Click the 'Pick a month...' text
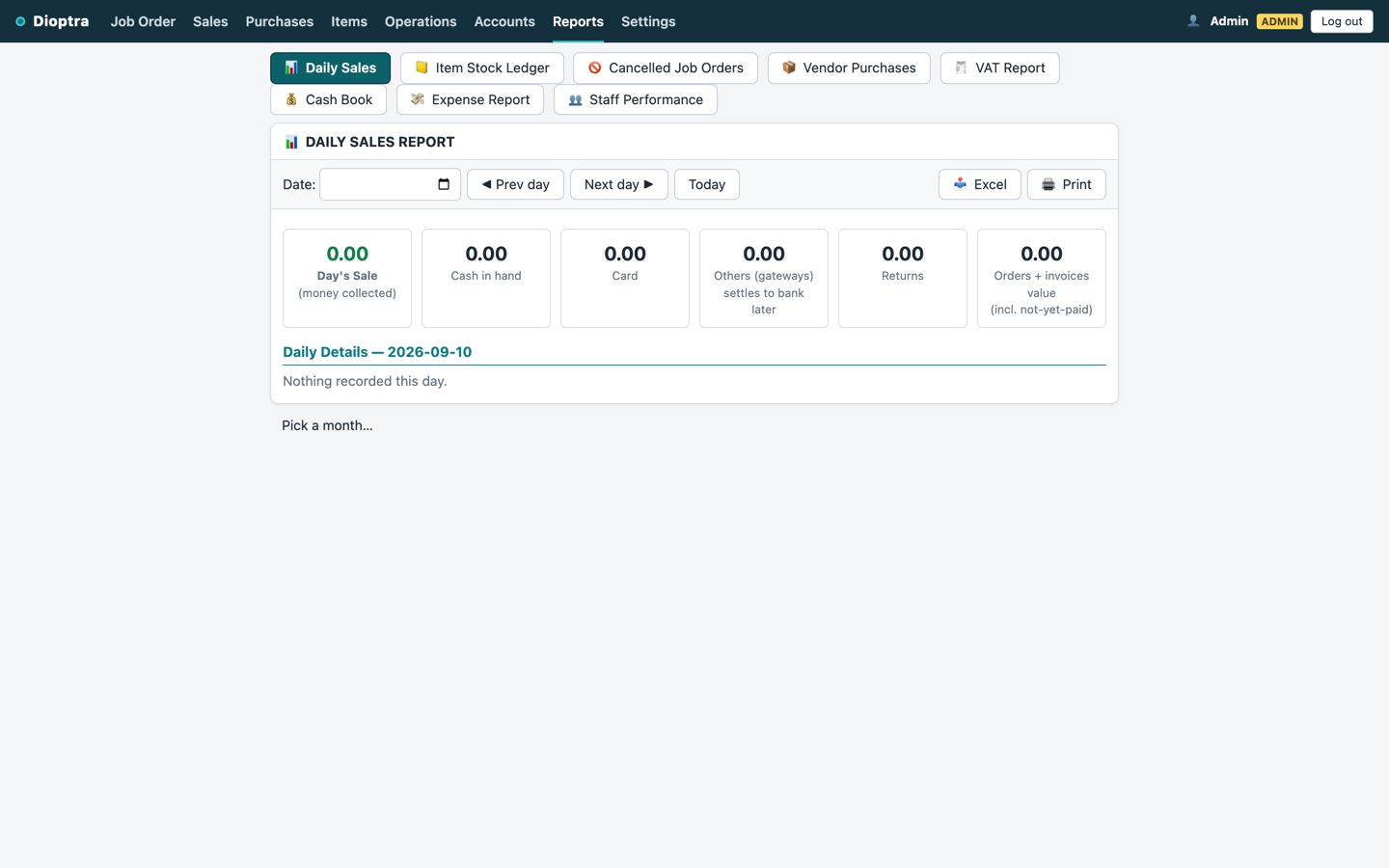This screenshot has height=868, width=1389. click(327, 425)
